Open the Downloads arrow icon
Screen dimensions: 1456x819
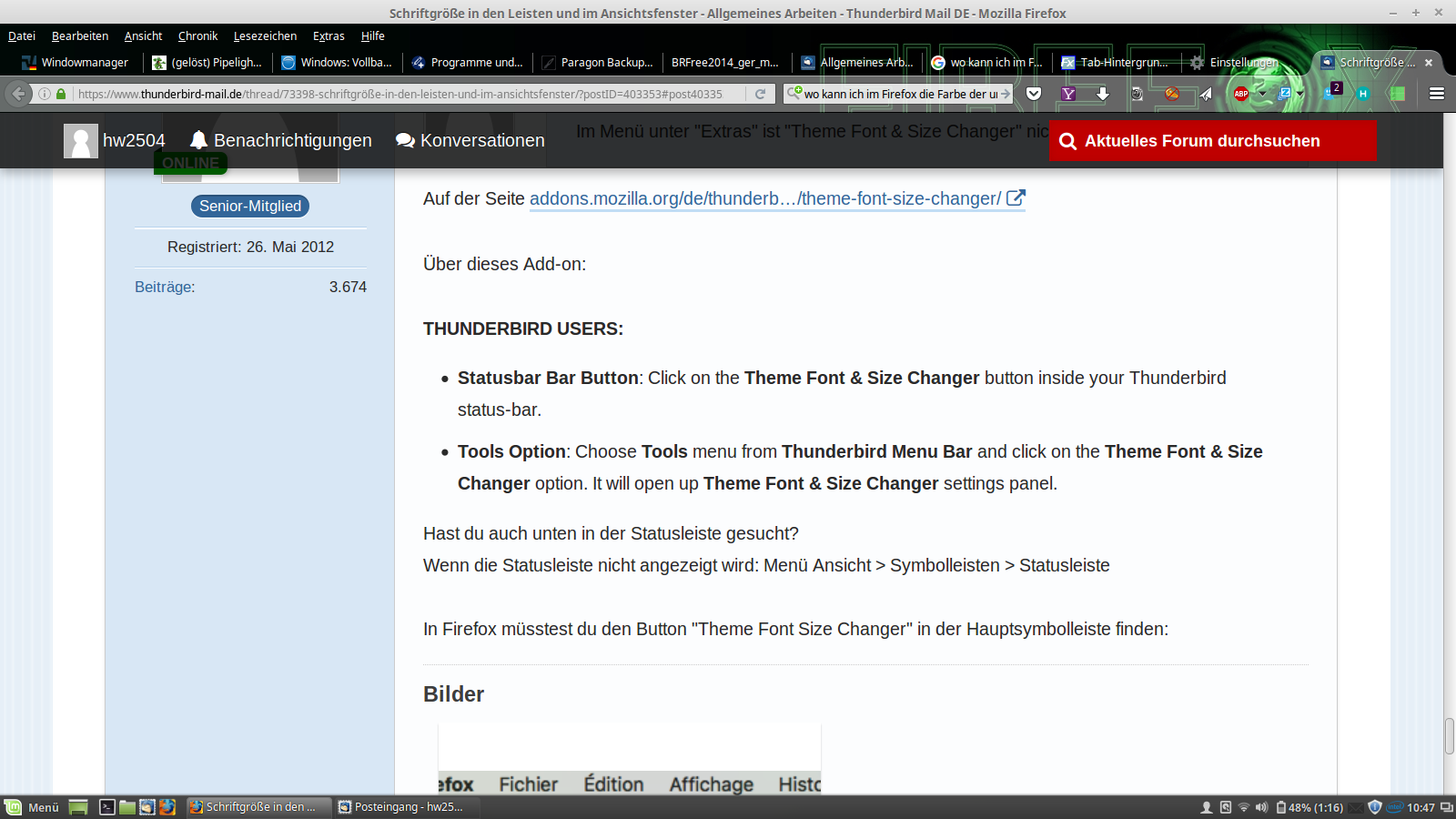click(1102, 94)
